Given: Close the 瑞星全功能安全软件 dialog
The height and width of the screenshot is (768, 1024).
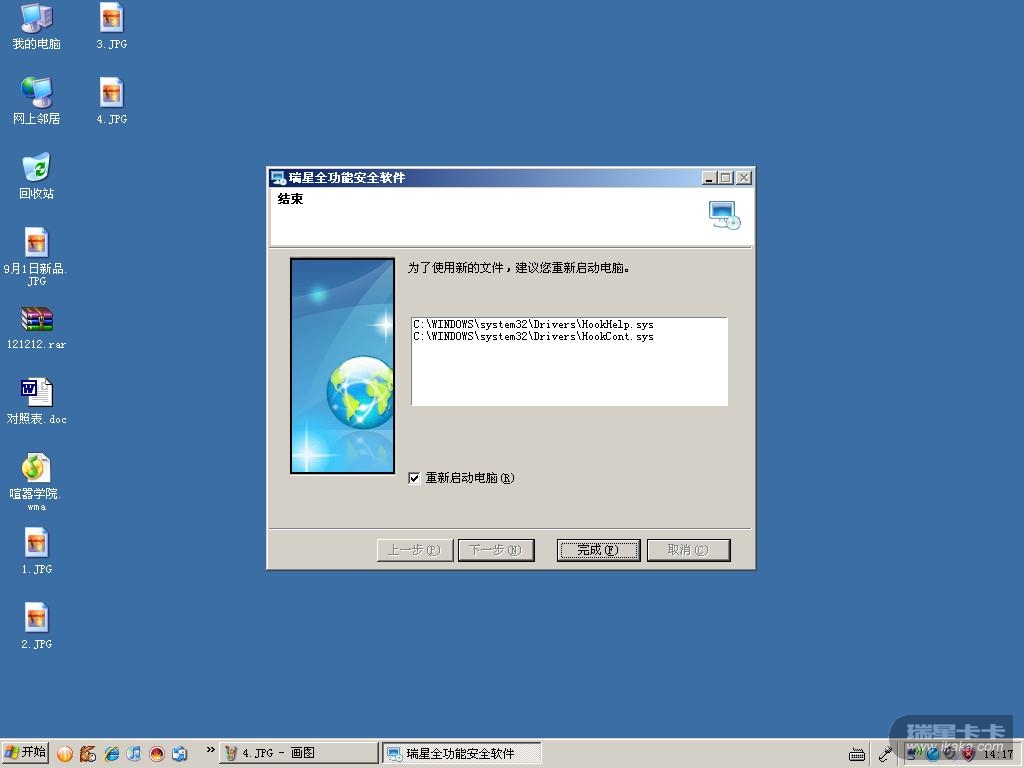Looking at the screenshot, I should coord(744,178).
